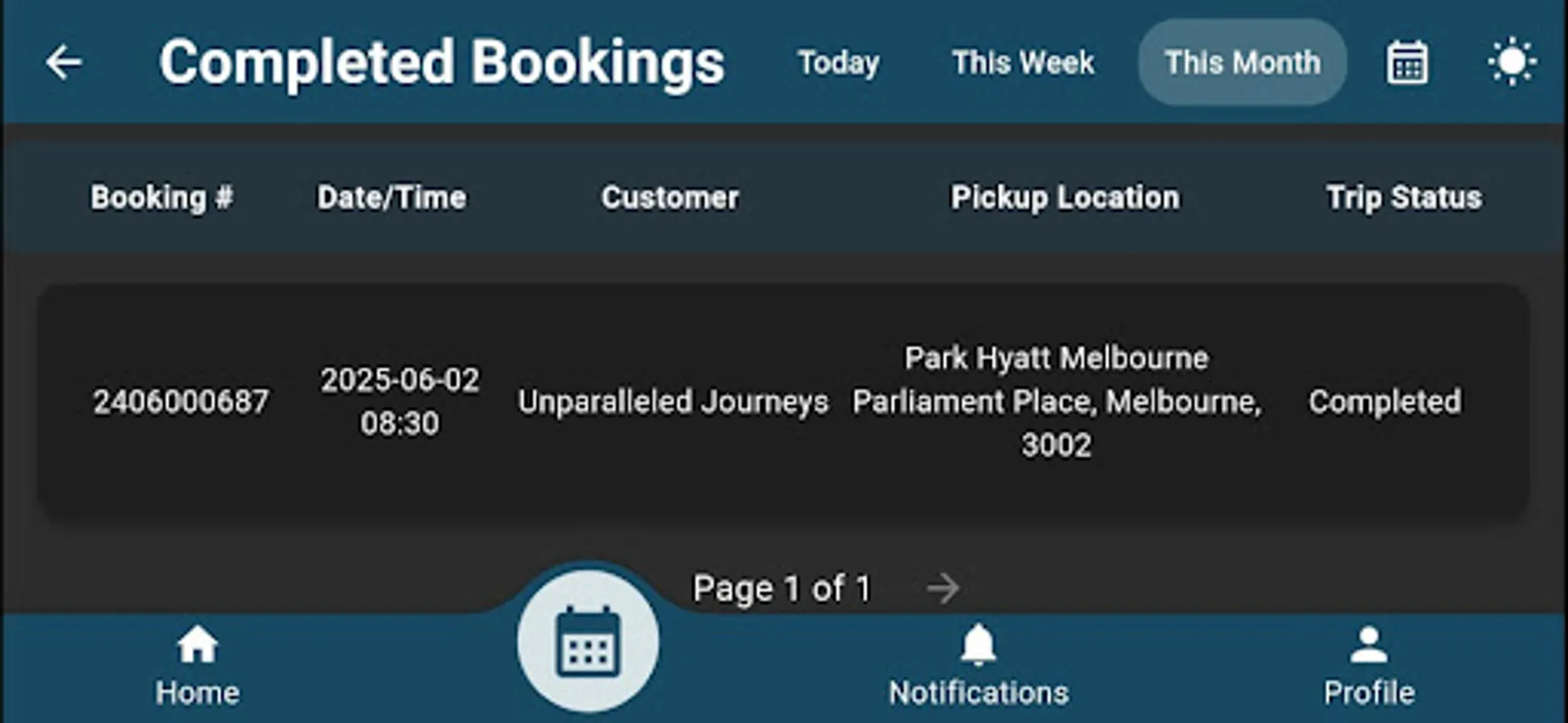Image resolution: width=1568 pixels, height=723 pixels.
Task: Click the Completed trip status
Action: coord(1384,402)
